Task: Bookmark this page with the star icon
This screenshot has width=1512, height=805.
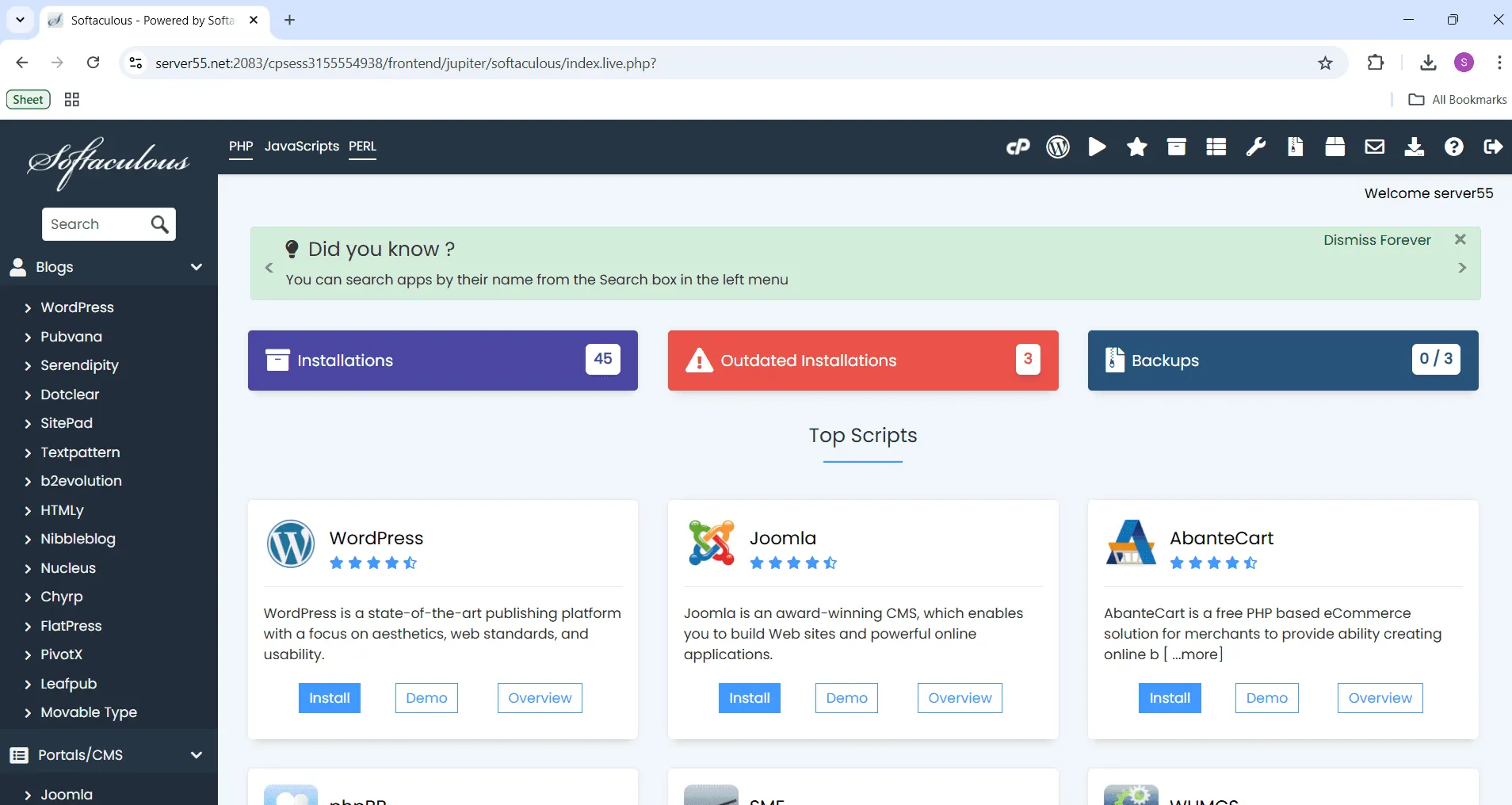Action: pyautogui.click(x=1325, y=63)
